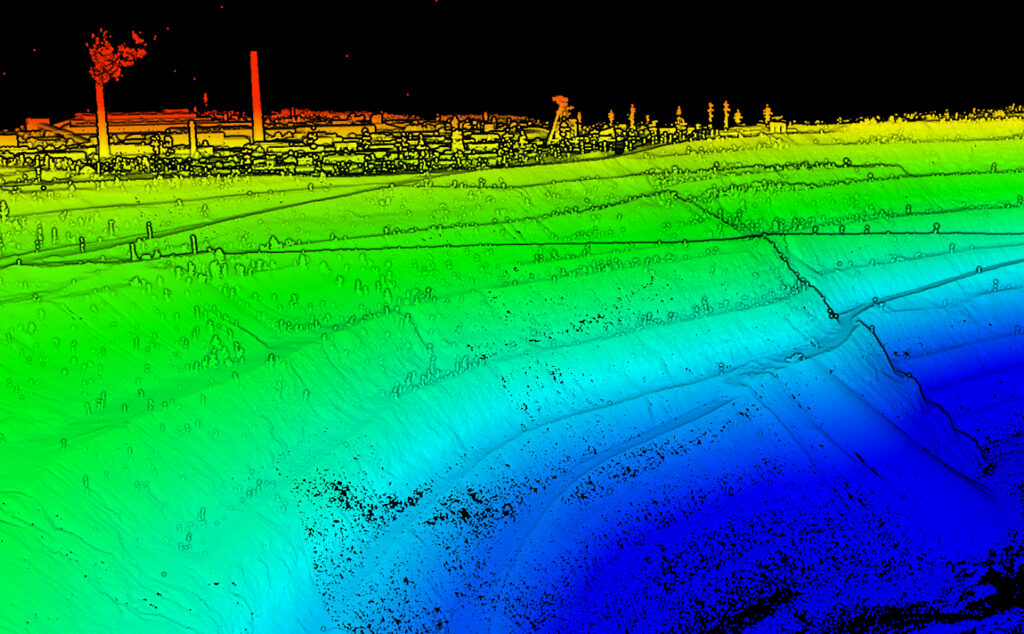Viewport: 1024px width, 634px height.
Task: Pick the short yellow stack between the two chimneys
Action: [192, 138]
